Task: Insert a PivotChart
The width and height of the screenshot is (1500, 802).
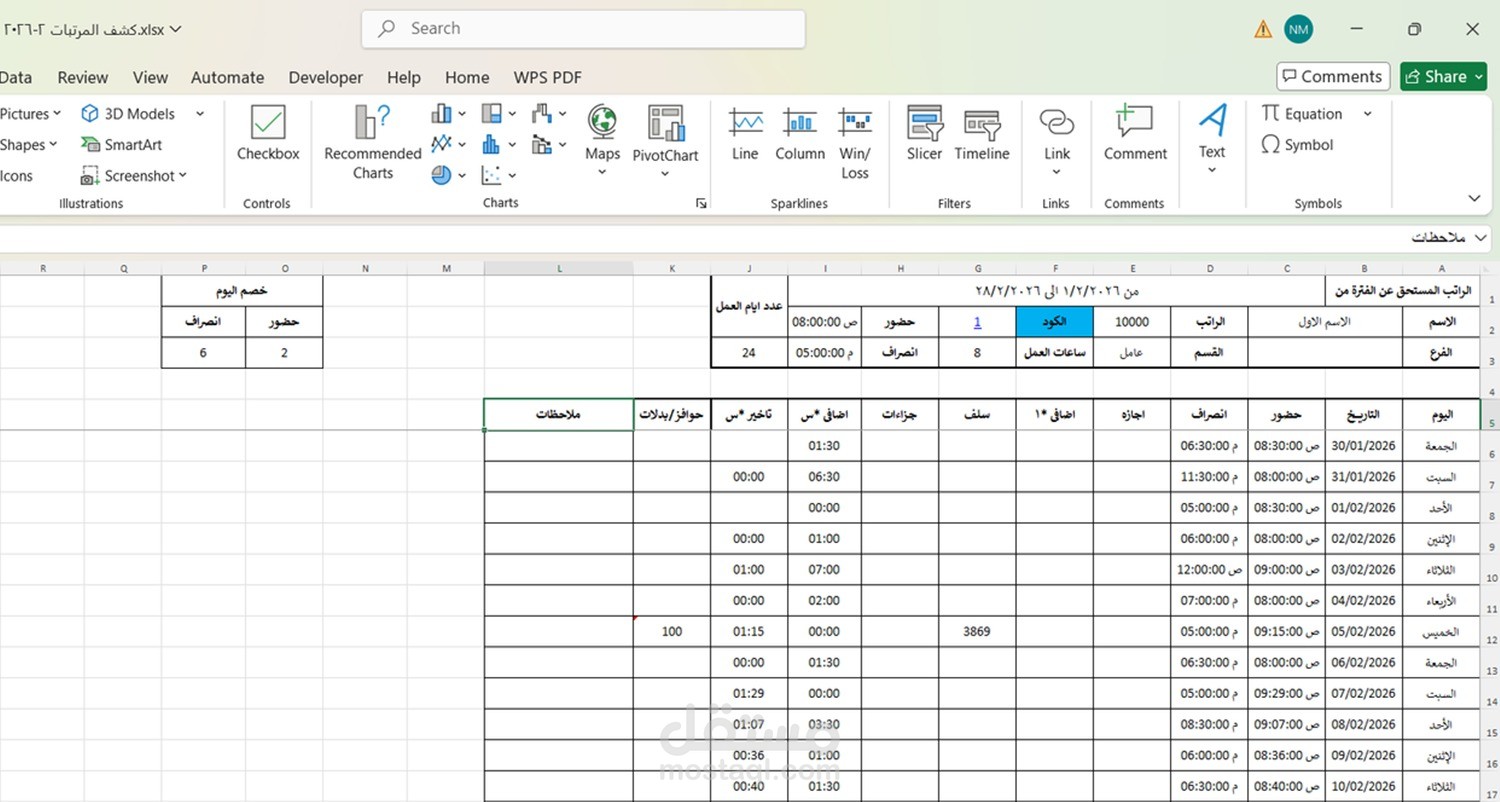Action: pos(665,142)
